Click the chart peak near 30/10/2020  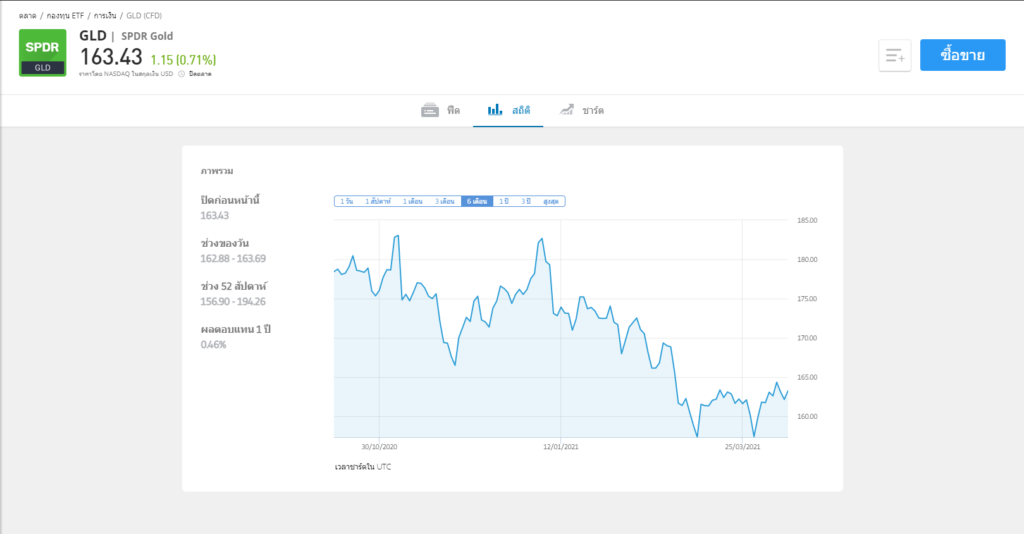pos(398,236)
